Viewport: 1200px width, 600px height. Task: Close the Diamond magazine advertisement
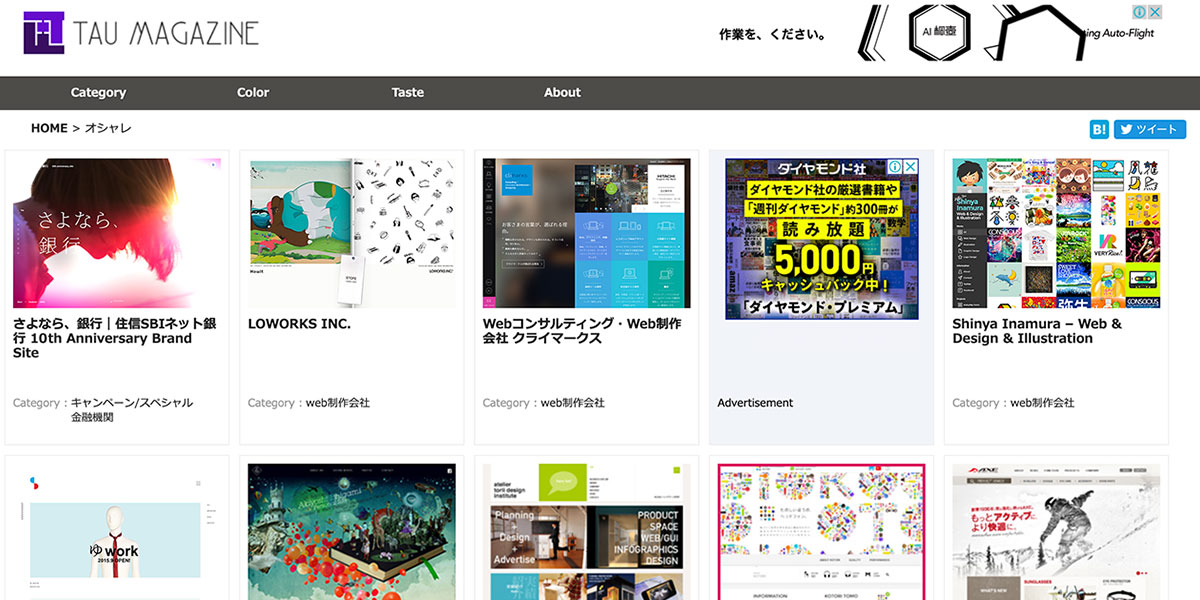coord(910,167)
